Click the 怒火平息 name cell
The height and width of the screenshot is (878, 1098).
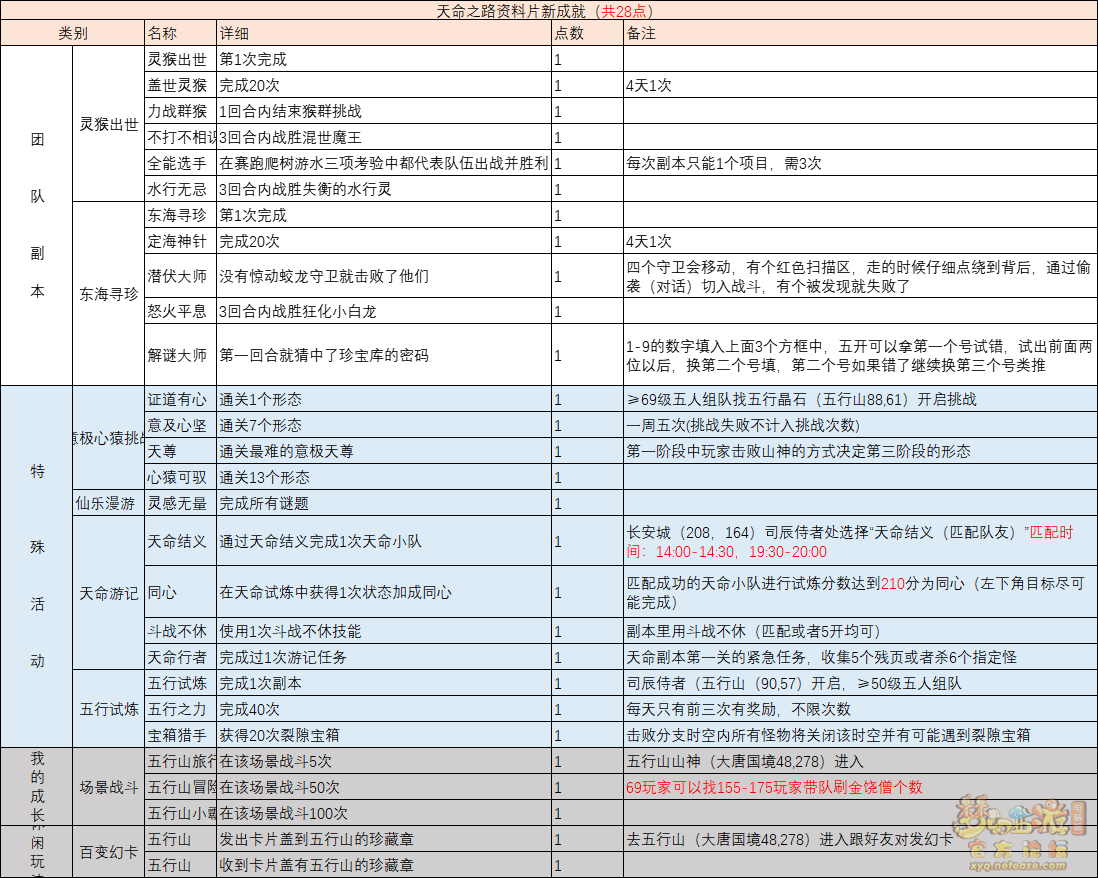coord(181,311)
